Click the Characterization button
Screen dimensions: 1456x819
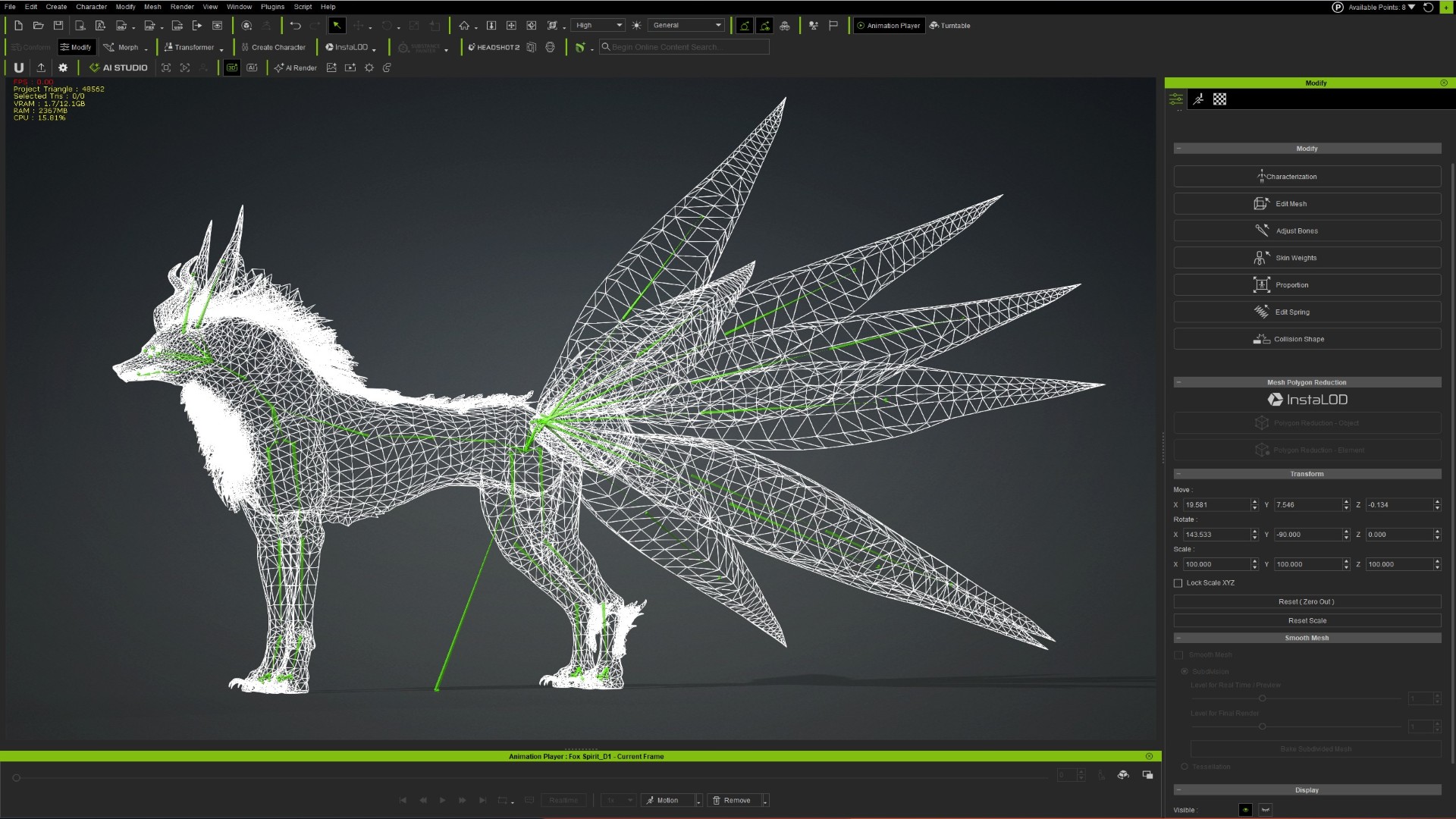[1307, 177]
